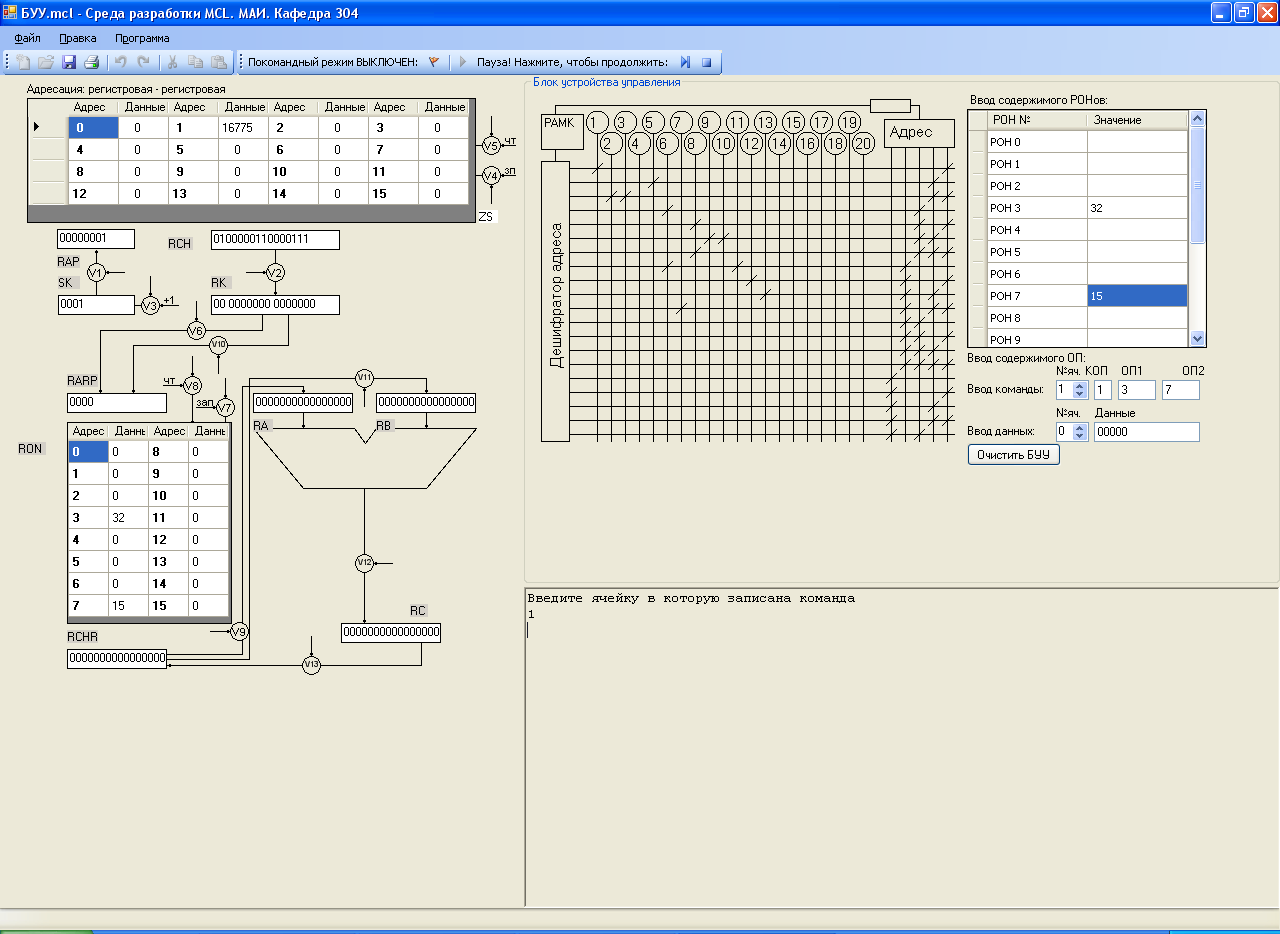Image resolution: width=1280 pixels, height=934 pixels.
Task: Increase data cell number spinner
Action: tap(1079, 427)
